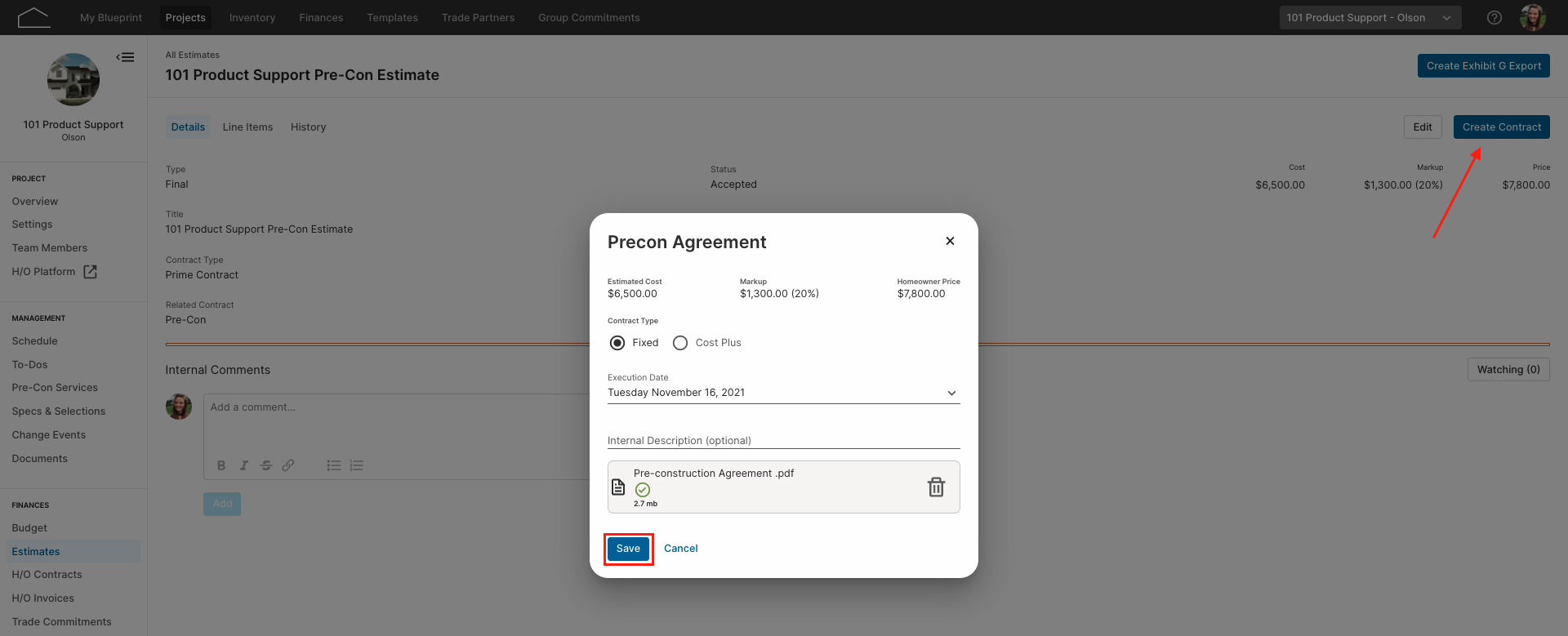Open the user profile avatar in top bar
The image size is (1568, 636).
1533,17
